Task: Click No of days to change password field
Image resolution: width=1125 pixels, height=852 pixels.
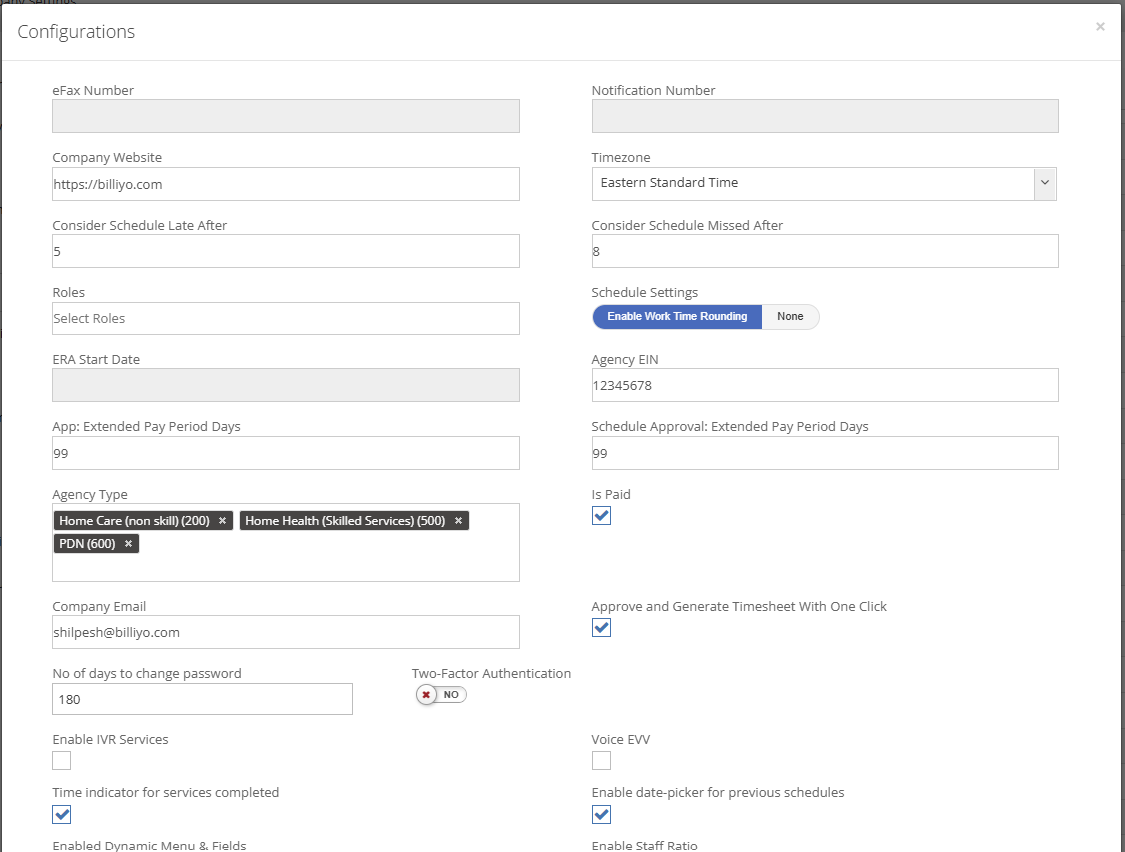Action: (x=202, y=699)
